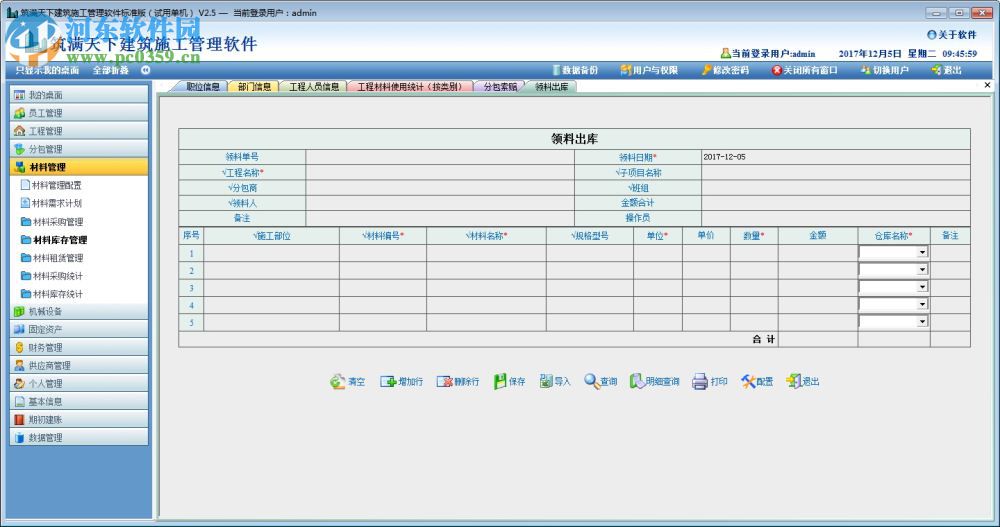
Task: Select the 领料出库 tab
Action: [551, 87]
